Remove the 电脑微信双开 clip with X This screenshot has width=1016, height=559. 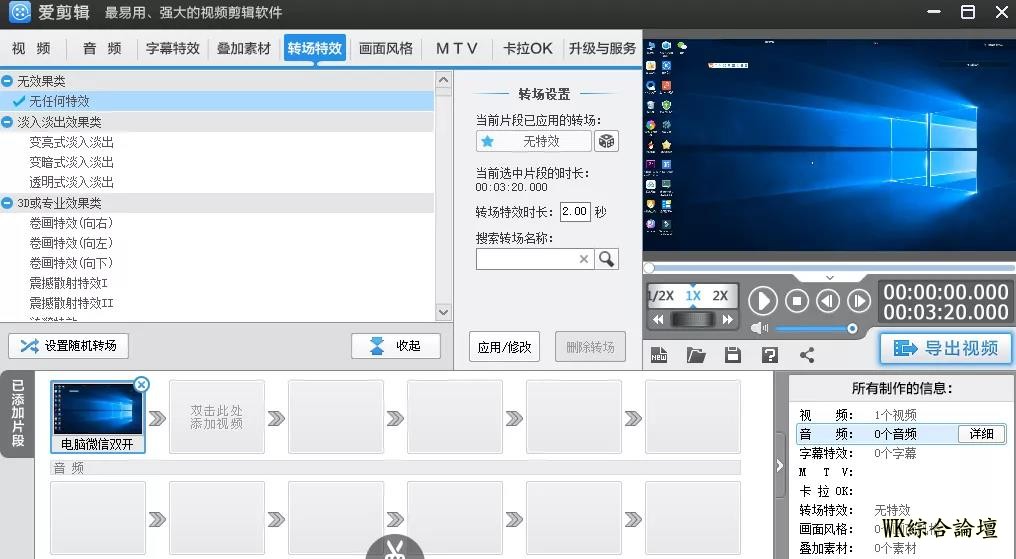(141, 385)
